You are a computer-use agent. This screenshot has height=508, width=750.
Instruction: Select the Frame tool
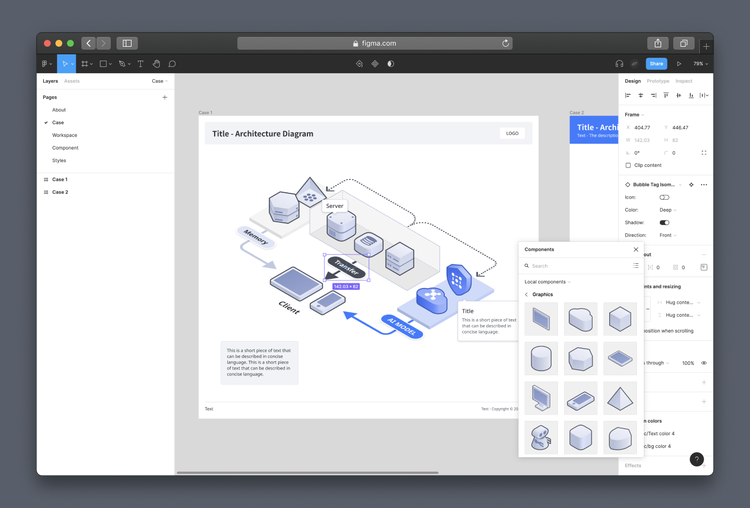pos(85,64)
